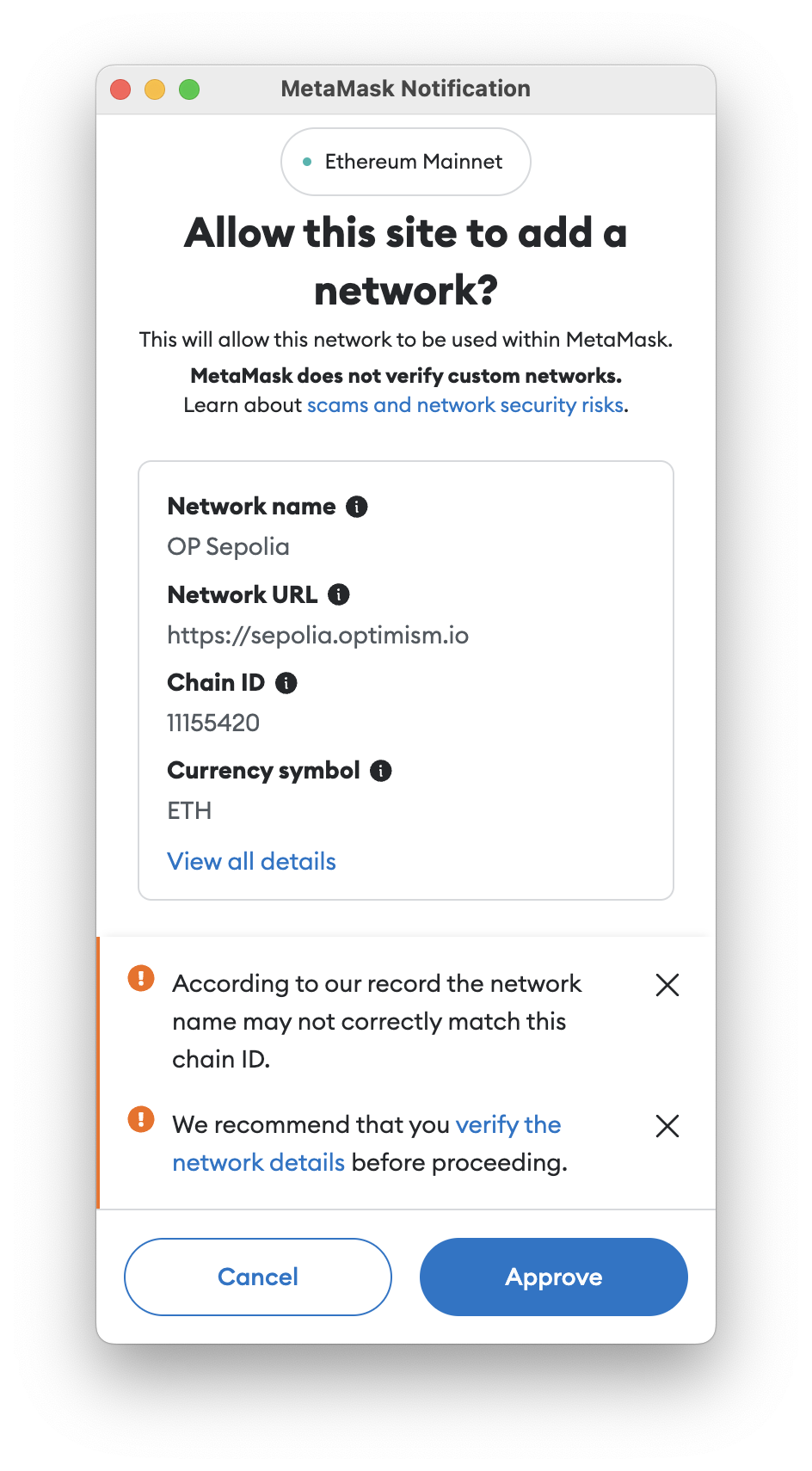Open scams and network security risks link
The height and width of the screenshot is (1471, 812).
pyautogui.click(x=465, y=404)
